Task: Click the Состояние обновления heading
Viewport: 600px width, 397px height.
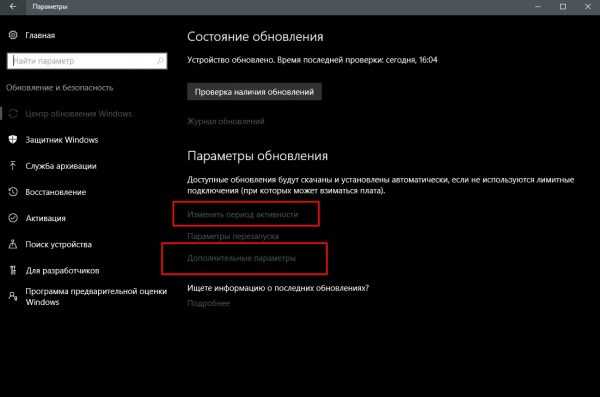Action: 255,37
